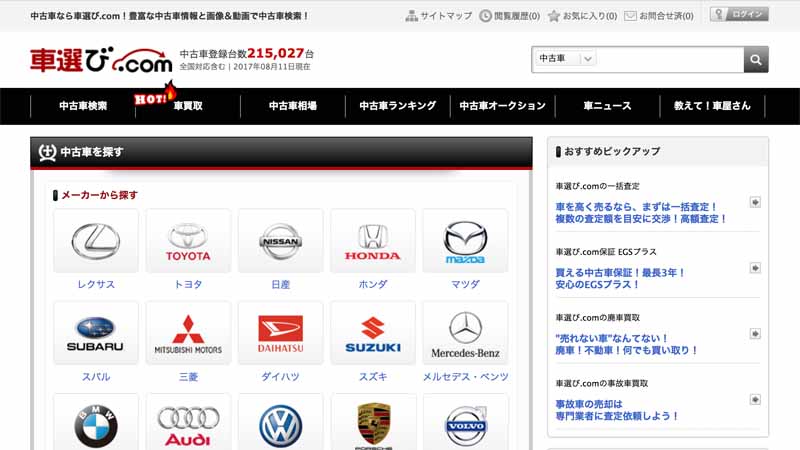Screen dimensions: 800x450
Task: Open 中古車相場 nav item
Action: (x=293, y=106)
